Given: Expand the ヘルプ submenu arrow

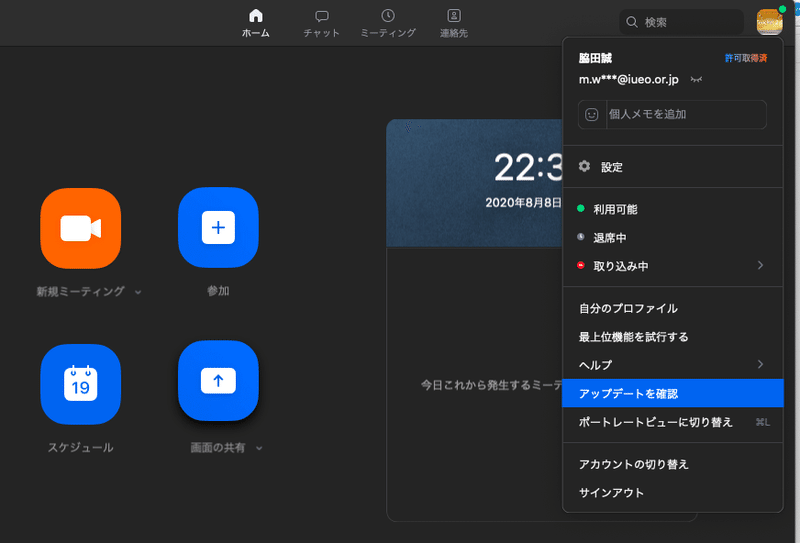Looking at the screenshot, I should tap(760, 364).
